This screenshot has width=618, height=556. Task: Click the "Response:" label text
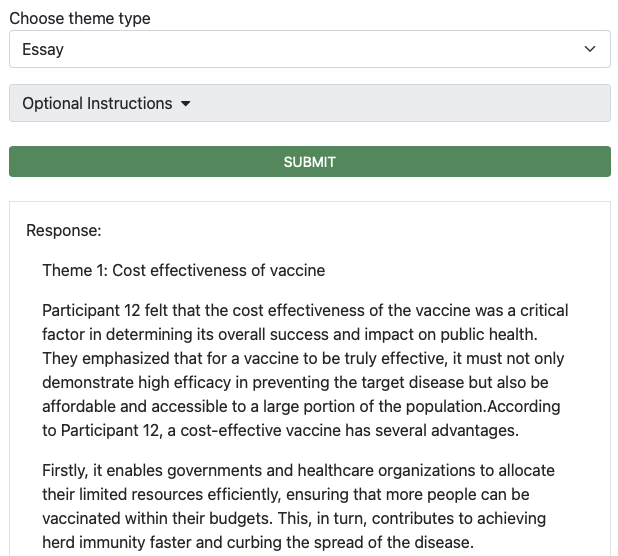[64, 230]
